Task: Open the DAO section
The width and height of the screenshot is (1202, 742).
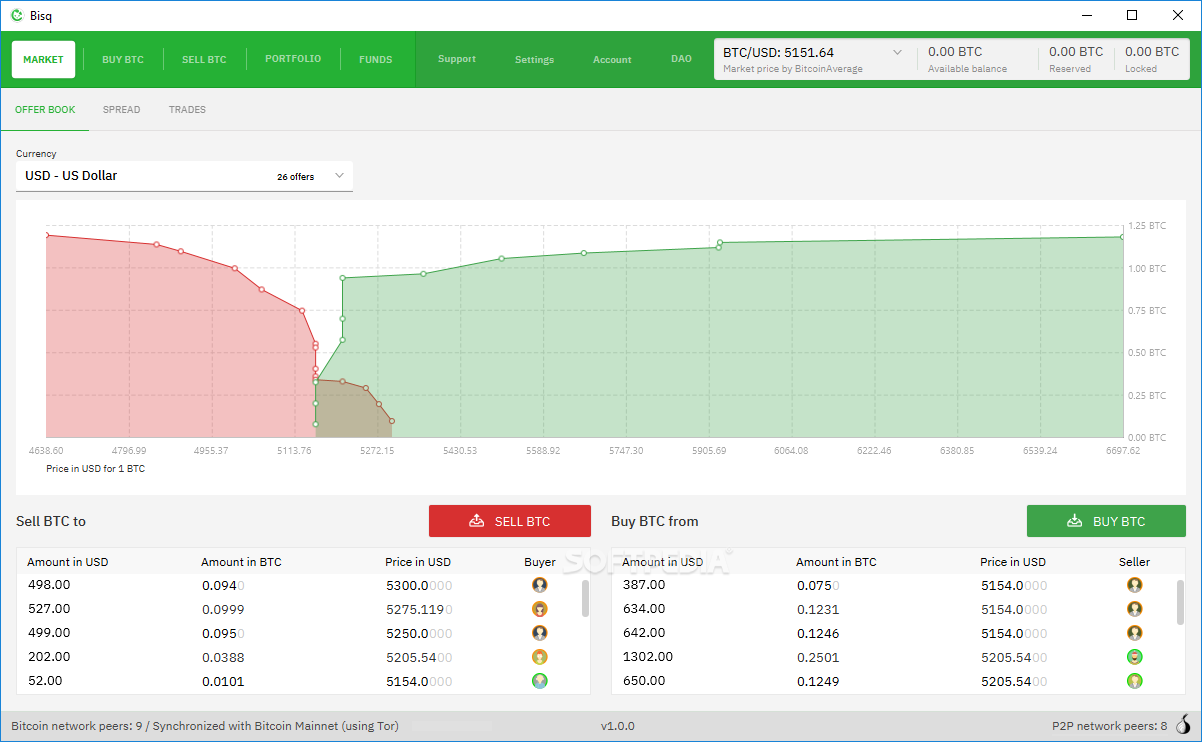Action: (681, 59)
